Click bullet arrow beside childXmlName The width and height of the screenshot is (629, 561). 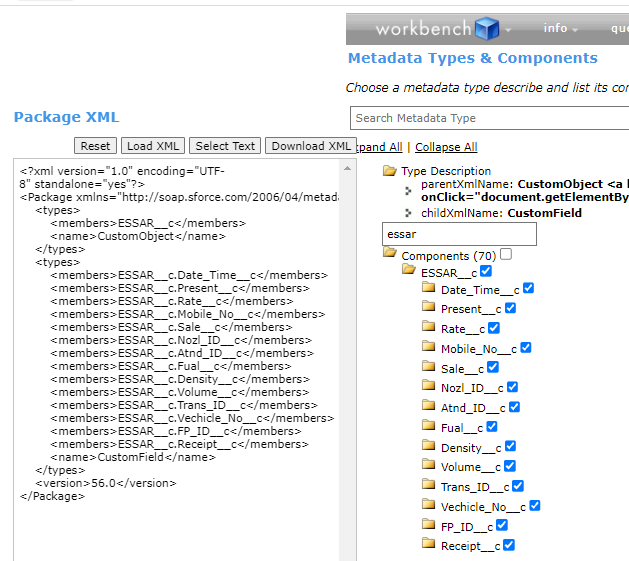408,213
